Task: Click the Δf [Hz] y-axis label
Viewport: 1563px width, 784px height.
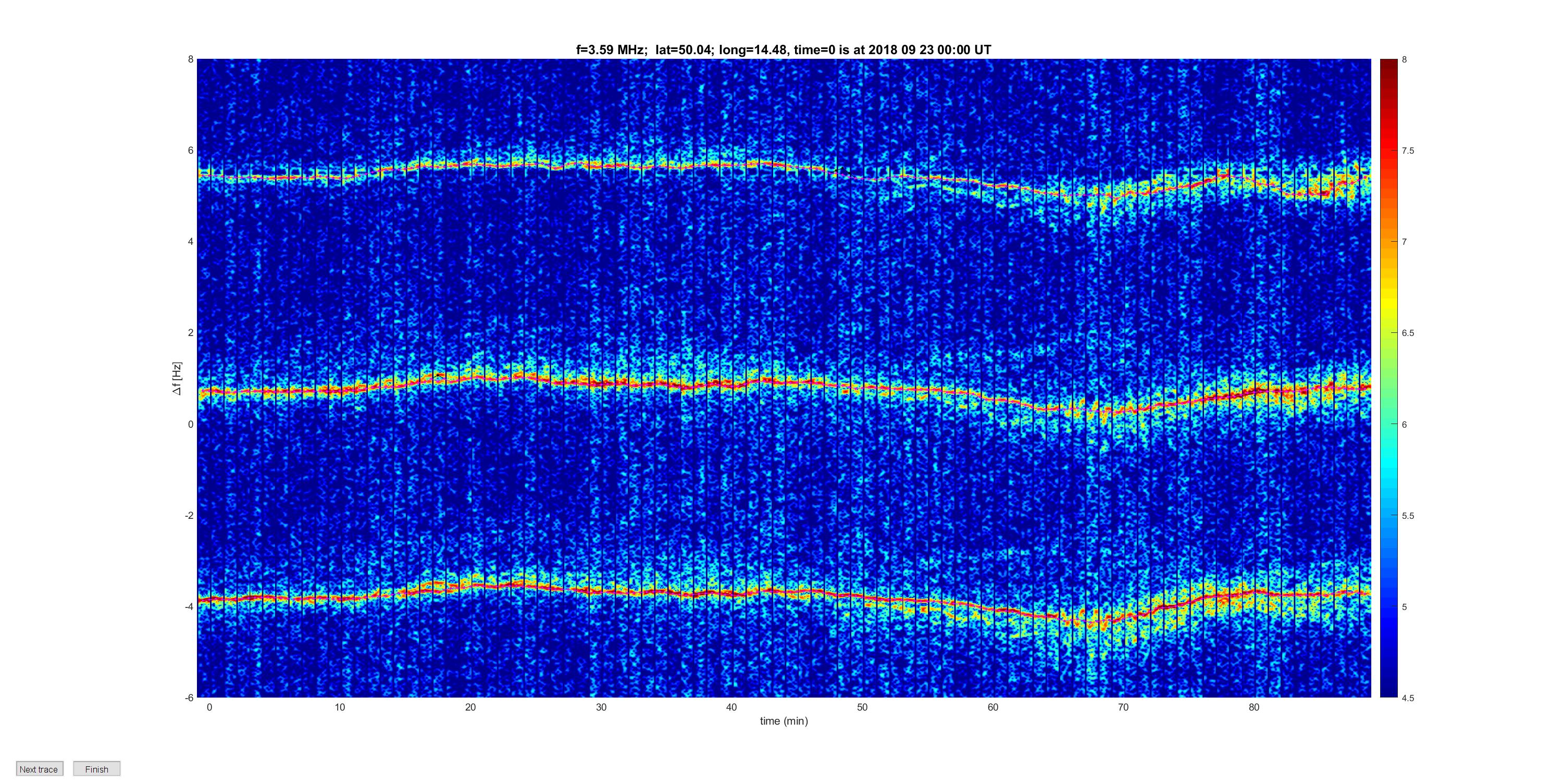Action: 177,379
